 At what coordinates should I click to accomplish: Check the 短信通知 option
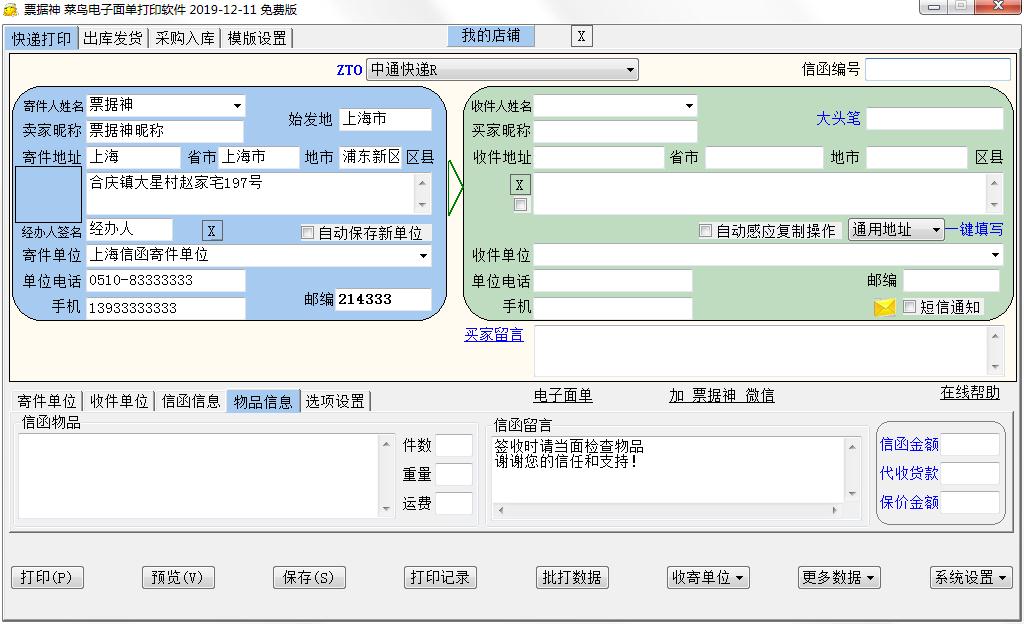coord(909,307)
